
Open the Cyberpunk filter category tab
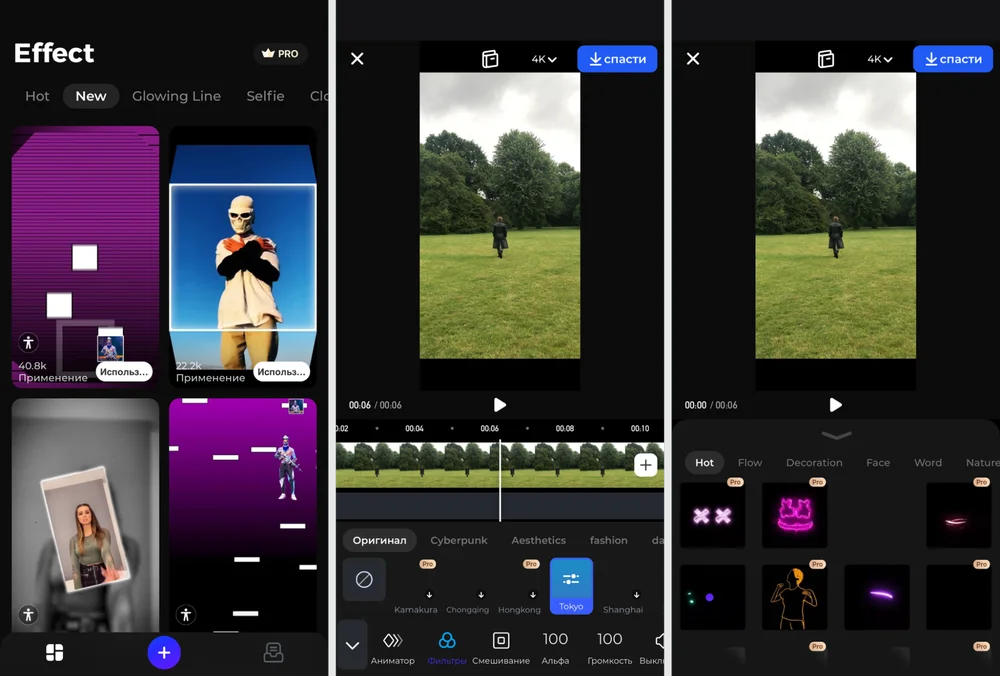click(459, 540)
